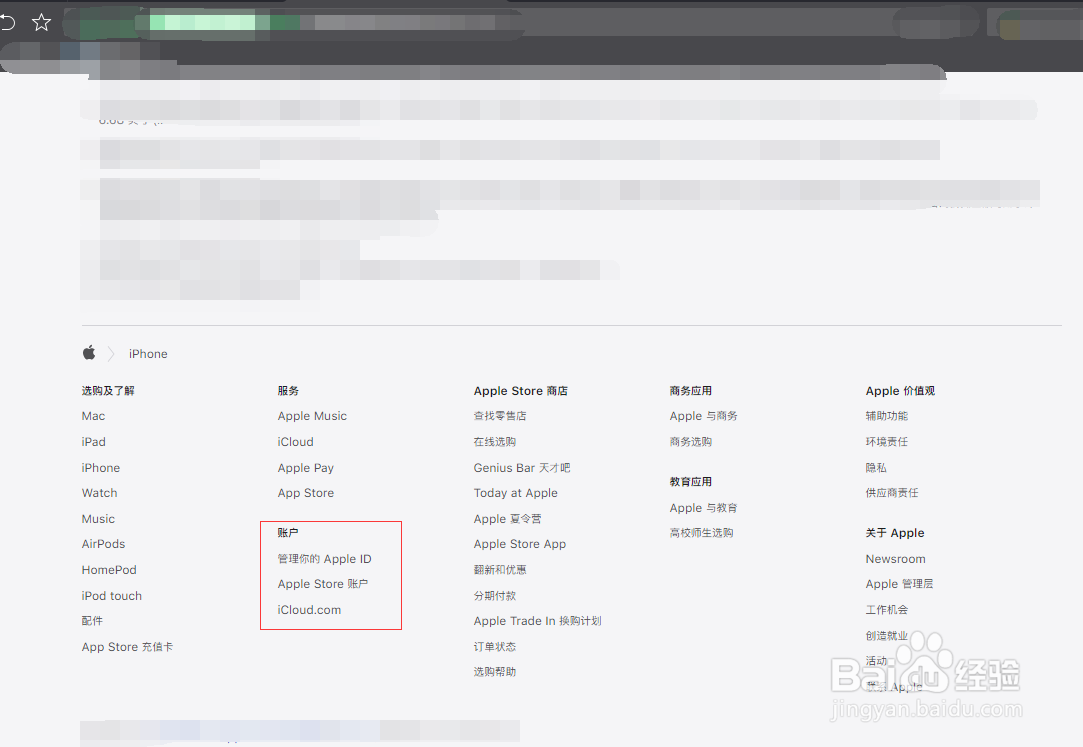Go to iCloud.com link
Viewport: 1083px width, 747px height.
pyautogui.click(x=309, y=610)
